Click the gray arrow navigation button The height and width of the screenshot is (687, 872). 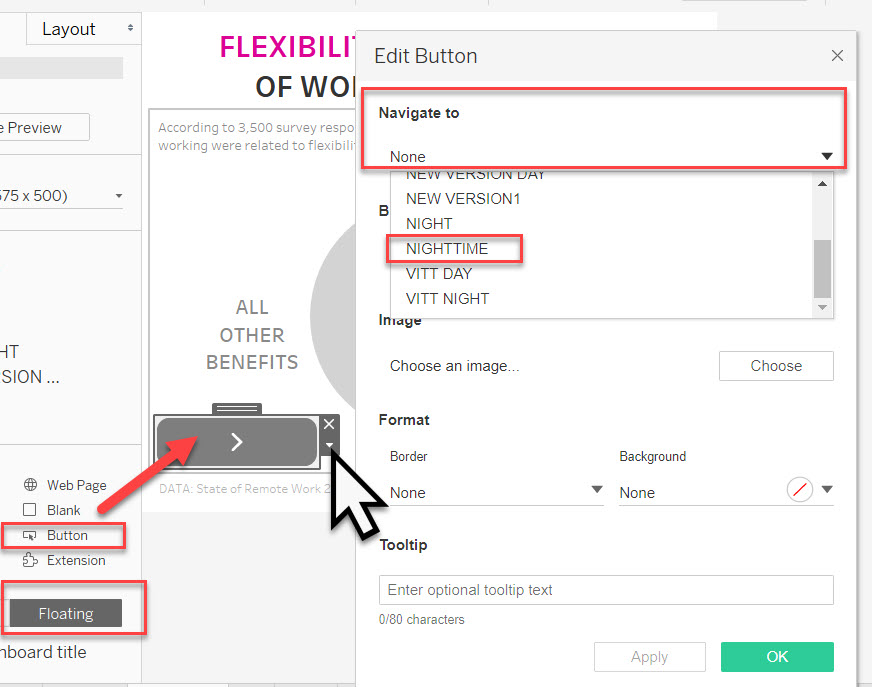pos(237,442)
